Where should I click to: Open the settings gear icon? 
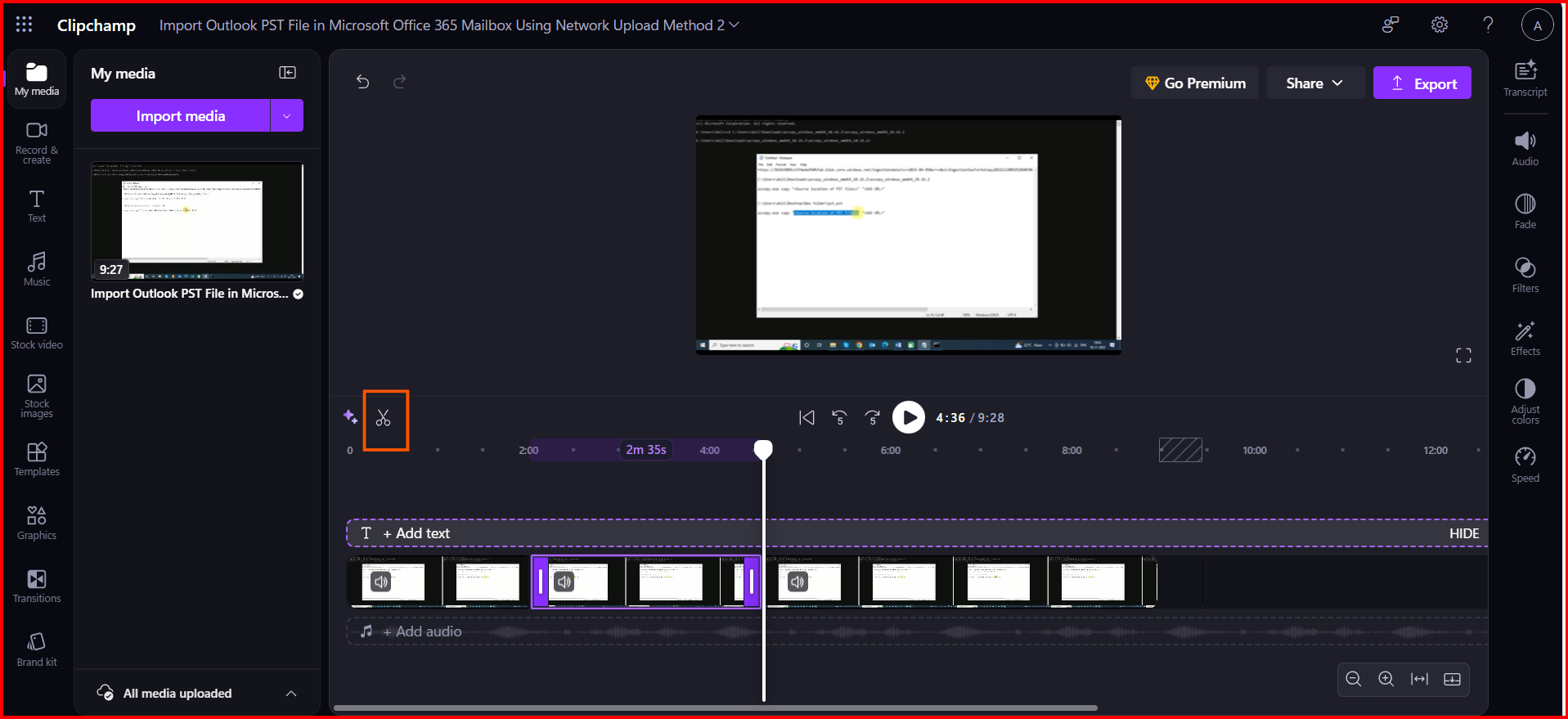1440,25
